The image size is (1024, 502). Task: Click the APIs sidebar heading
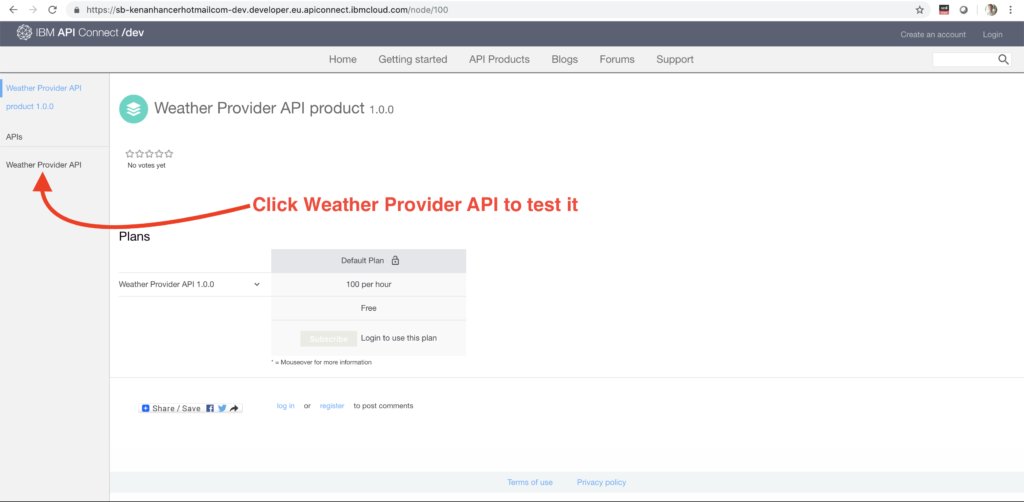(14, 137)
